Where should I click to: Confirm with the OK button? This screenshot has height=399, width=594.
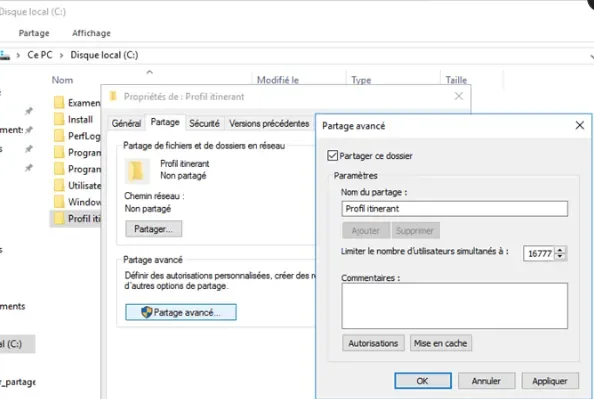tap(423, 380)
